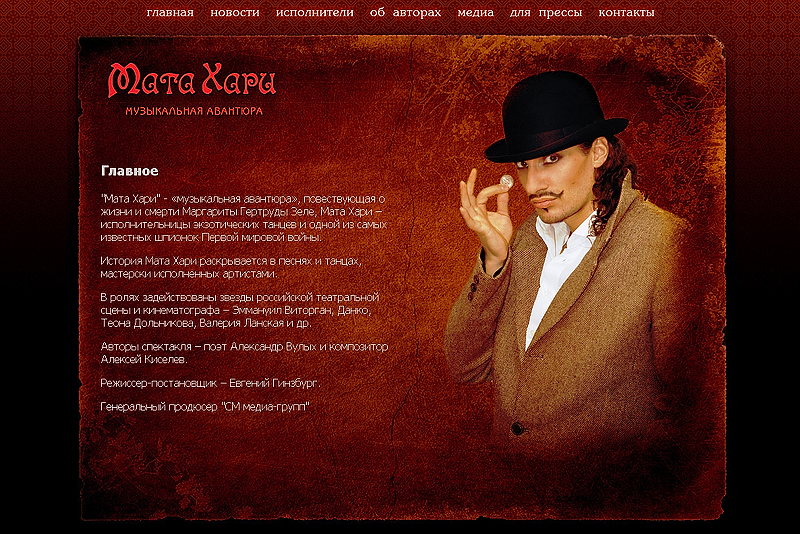The image size is (800, 534).
Task: Select the об авторах menu item
Action: [x=406, y=12]
